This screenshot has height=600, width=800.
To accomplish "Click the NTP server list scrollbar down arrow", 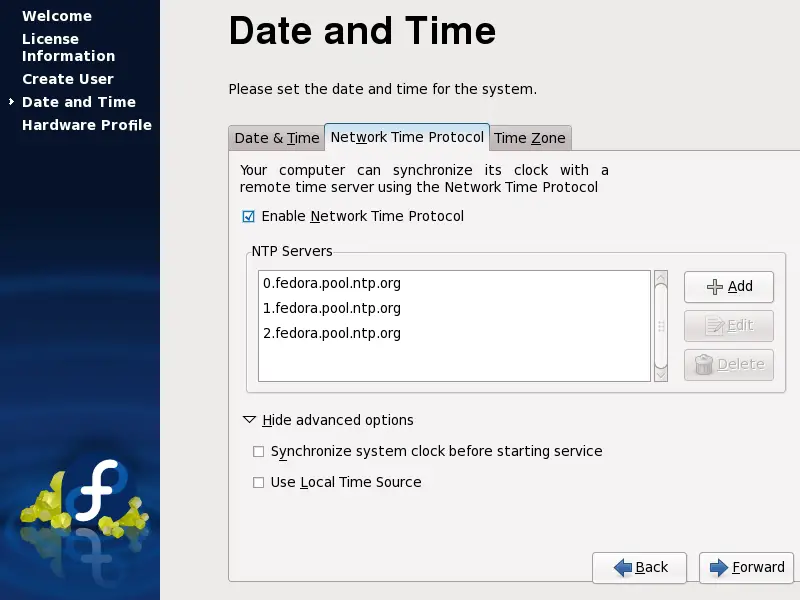I will point(661,375).
